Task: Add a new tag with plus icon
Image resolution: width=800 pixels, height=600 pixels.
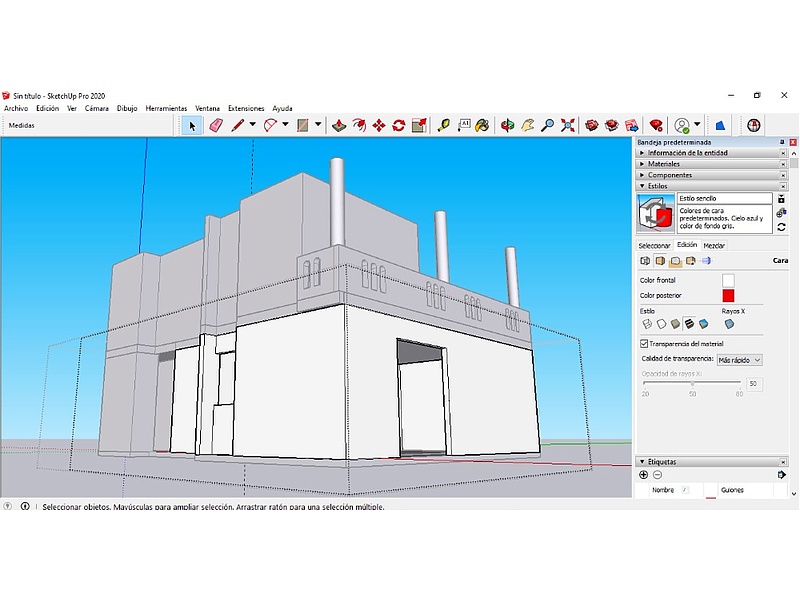Action: coord(644,475)
